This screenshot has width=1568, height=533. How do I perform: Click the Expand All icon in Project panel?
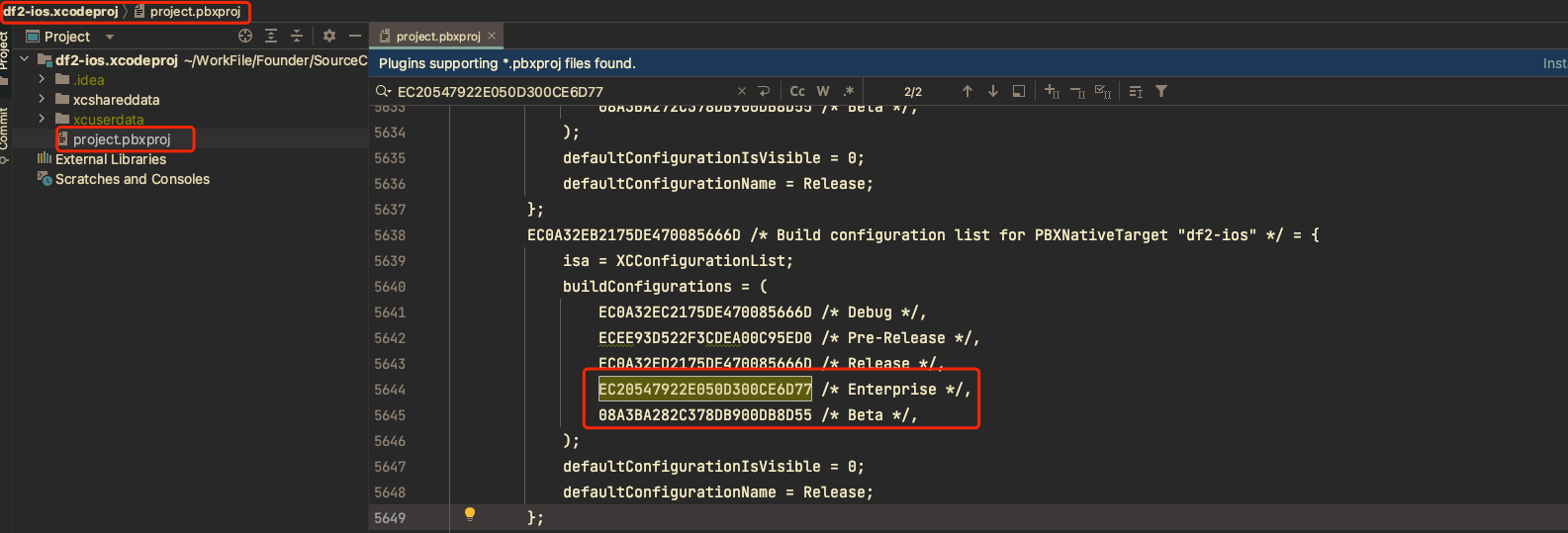coord(271,36)
